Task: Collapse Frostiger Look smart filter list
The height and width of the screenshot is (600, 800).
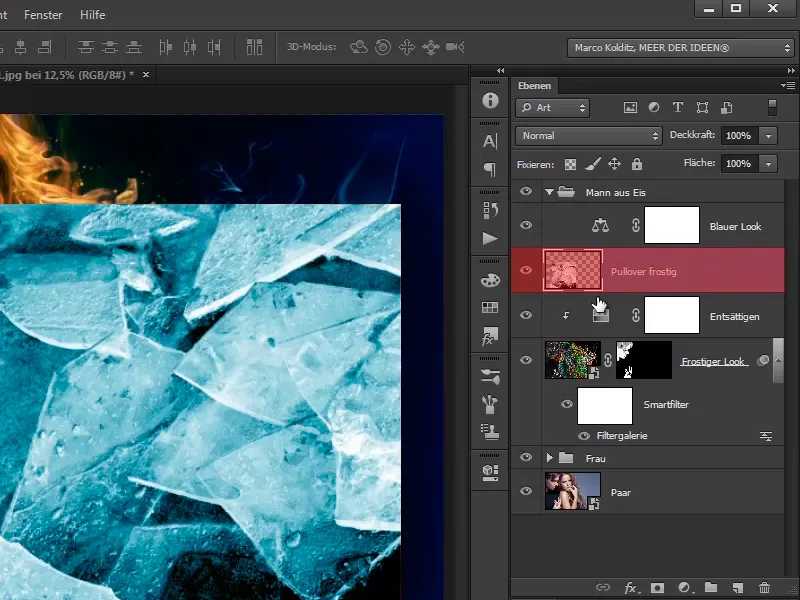Action: (778, 360)
